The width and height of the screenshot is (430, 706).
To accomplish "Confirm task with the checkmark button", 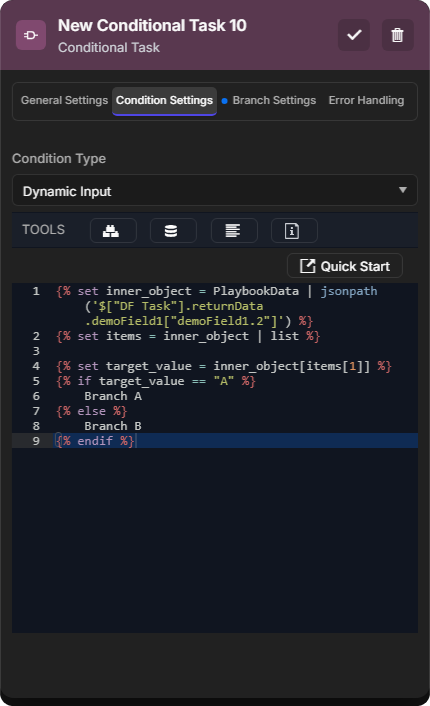I will (354, 35).
